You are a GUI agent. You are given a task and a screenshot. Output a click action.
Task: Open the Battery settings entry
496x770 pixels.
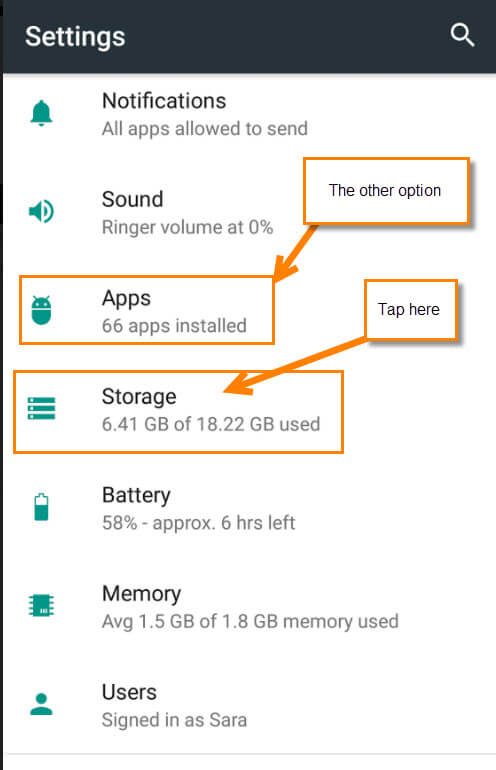[x=249, y=508]
